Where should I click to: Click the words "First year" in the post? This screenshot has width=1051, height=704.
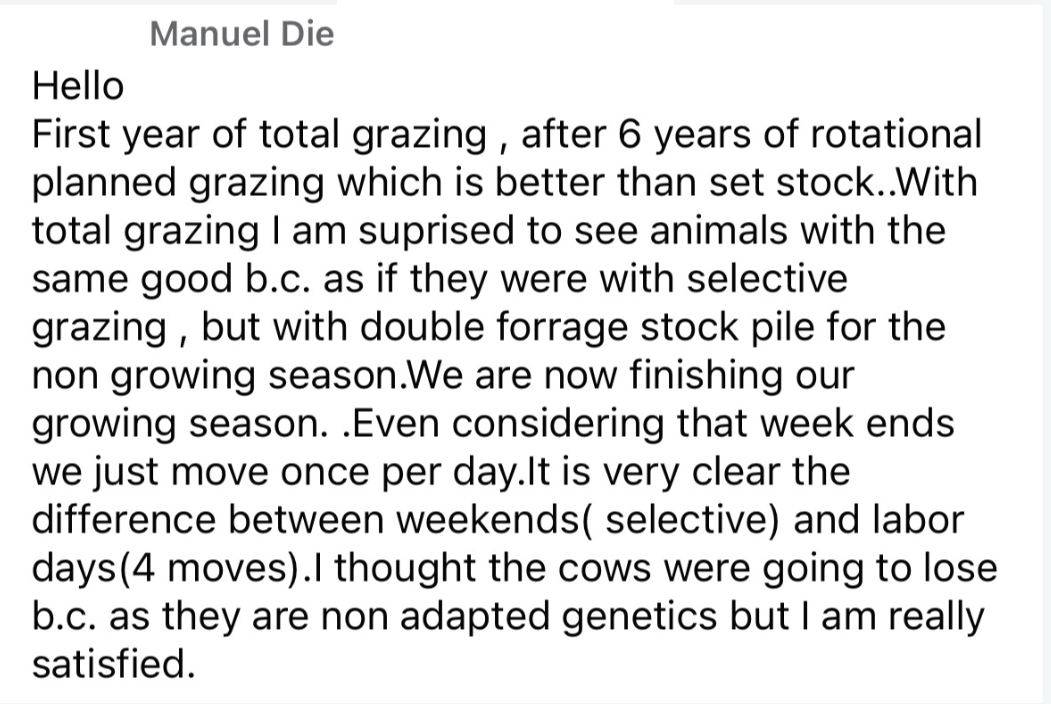[113, 133]
